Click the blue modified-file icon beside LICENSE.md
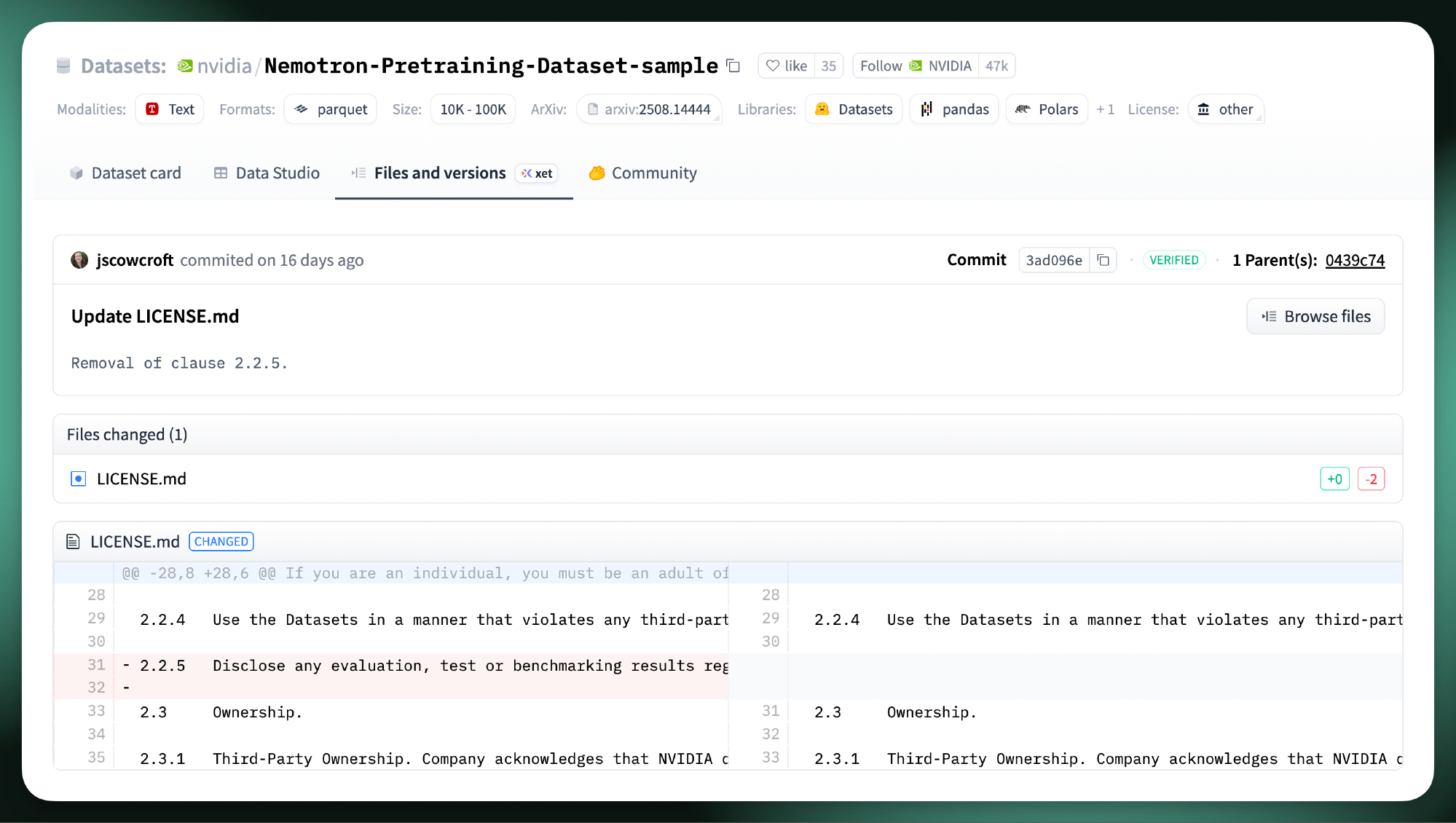 [x=78, y=479]
